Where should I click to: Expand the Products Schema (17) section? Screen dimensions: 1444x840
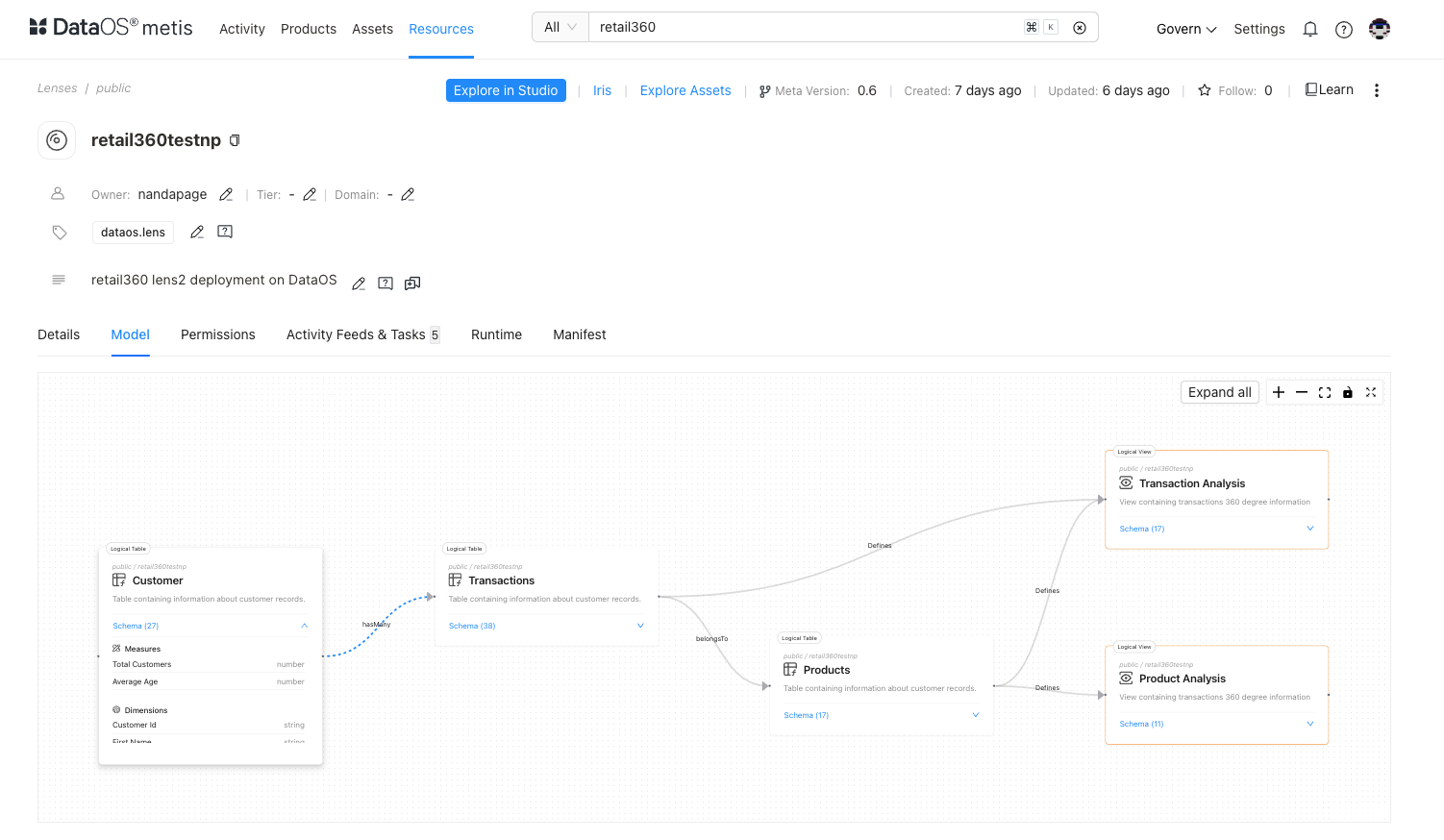click(x=976, y=715)
